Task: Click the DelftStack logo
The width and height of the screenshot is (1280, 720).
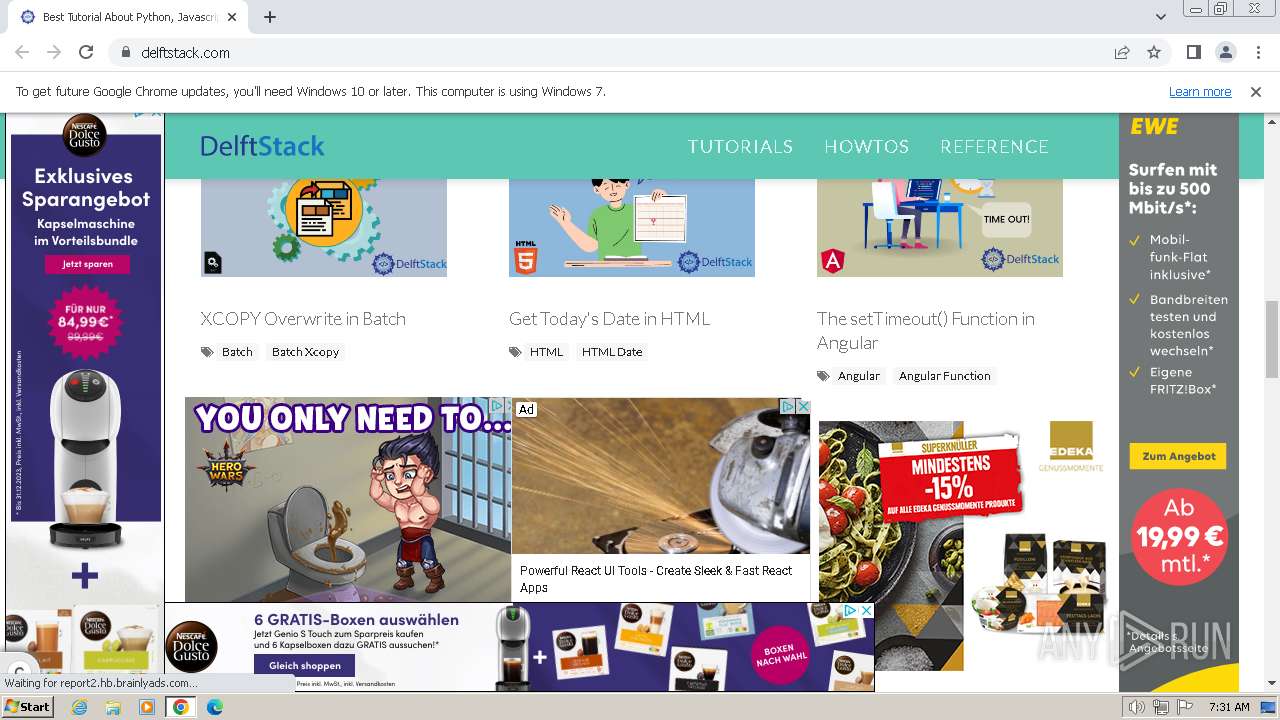Action: [x=262, y=146]
